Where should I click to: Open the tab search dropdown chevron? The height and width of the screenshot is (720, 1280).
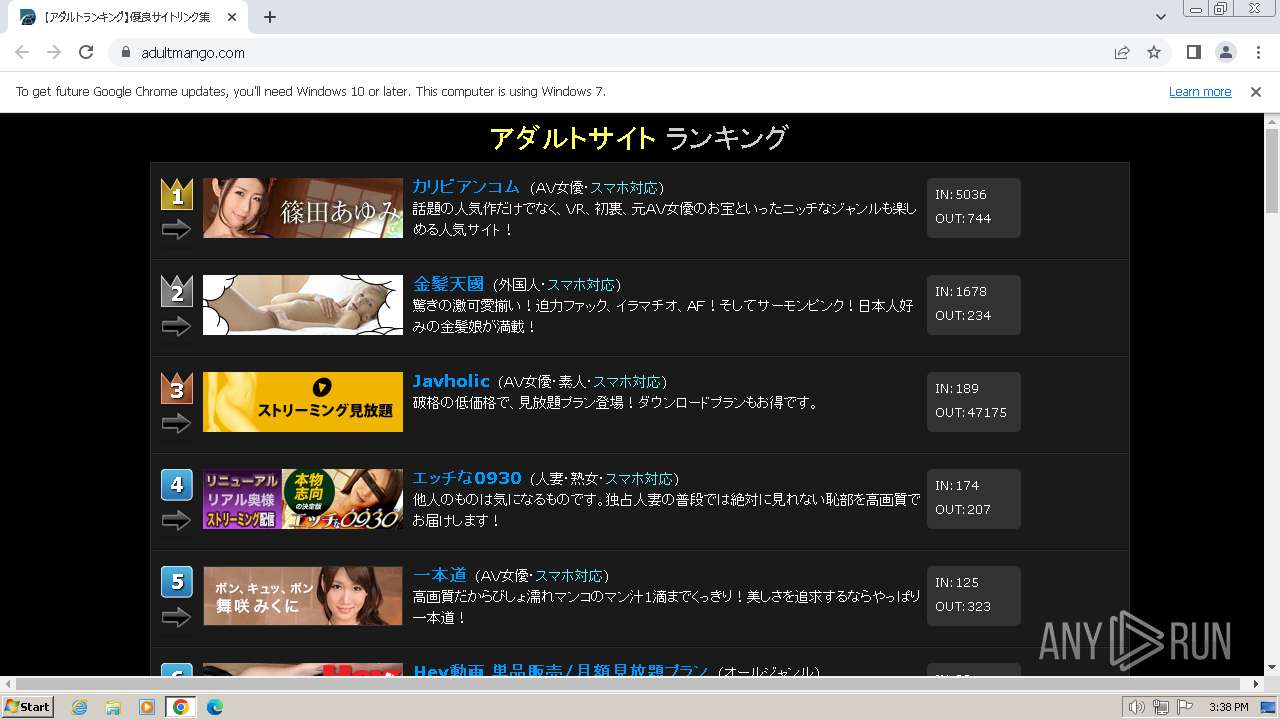1161,17
